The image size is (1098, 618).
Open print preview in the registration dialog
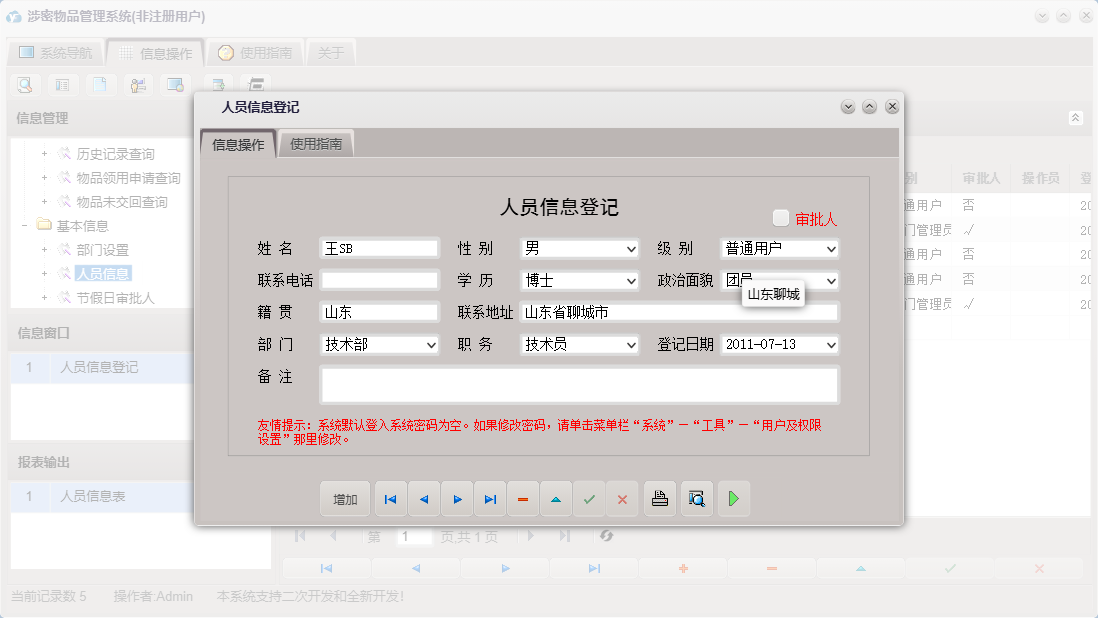point(696,499)
